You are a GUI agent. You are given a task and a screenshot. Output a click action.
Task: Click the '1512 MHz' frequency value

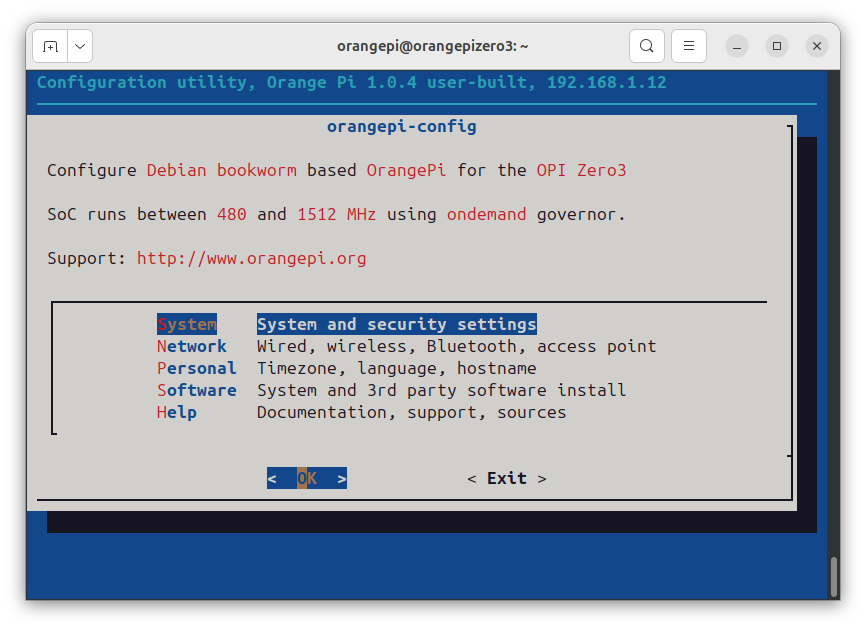coord(336,214)
